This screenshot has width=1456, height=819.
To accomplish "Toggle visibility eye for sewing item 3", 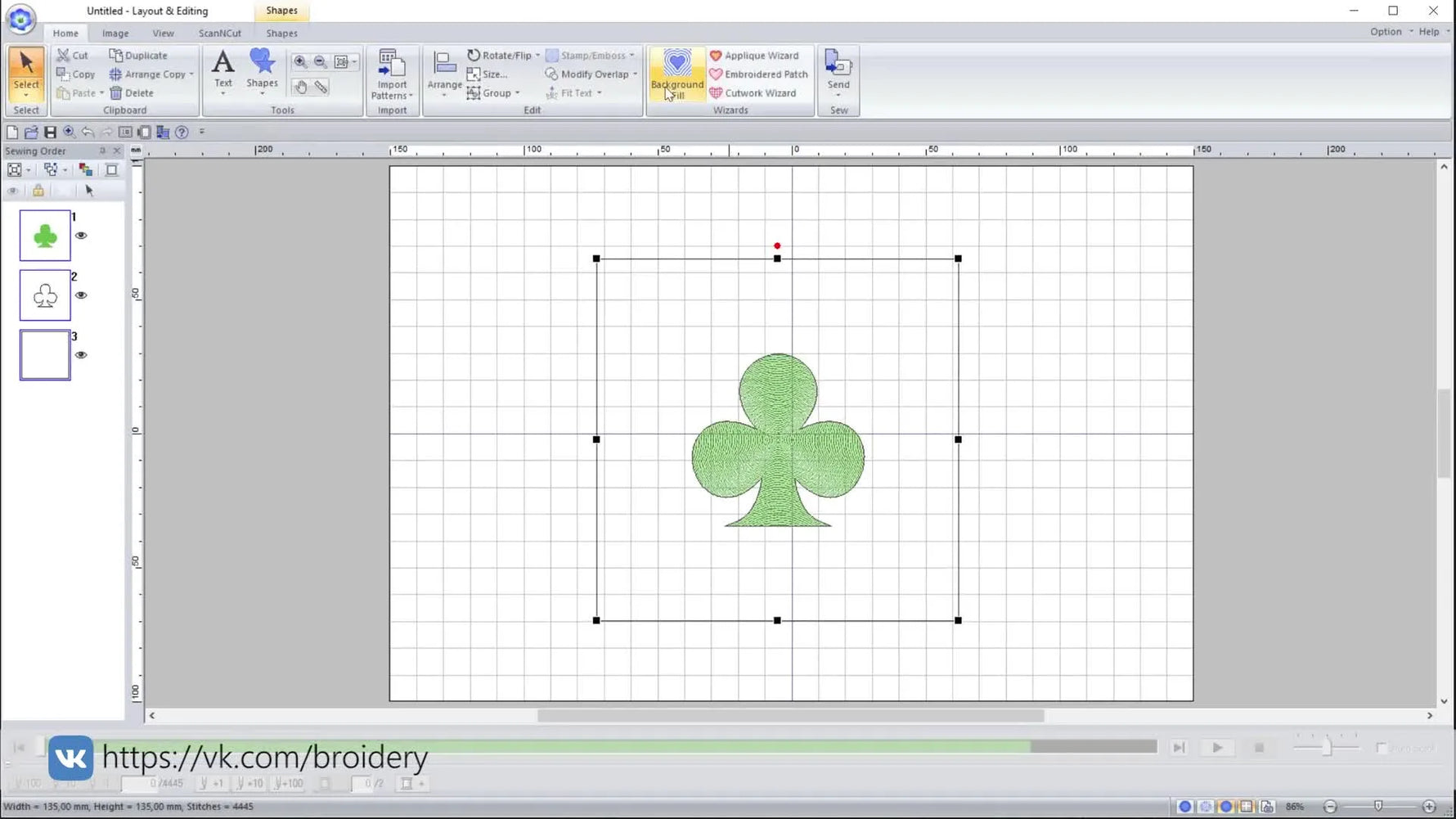I will (81, 355).
